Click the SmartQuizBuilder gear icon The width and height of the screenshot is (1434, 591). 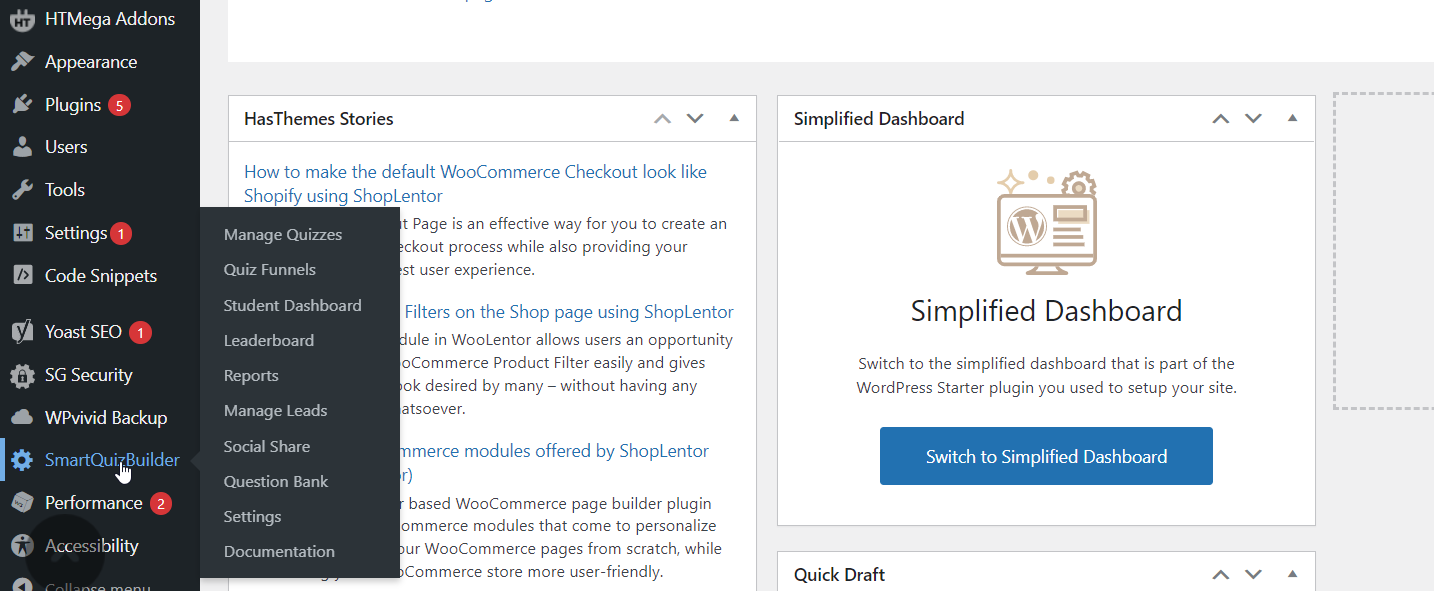(x=22, y=460)
